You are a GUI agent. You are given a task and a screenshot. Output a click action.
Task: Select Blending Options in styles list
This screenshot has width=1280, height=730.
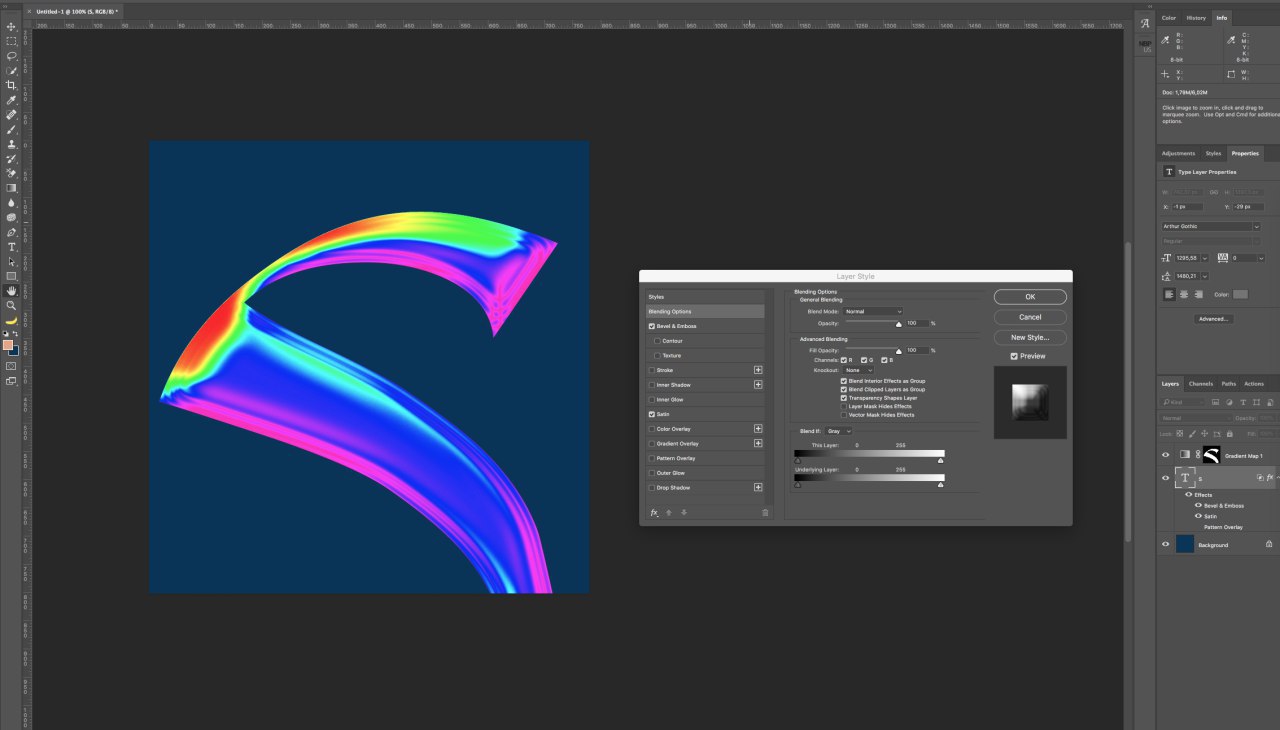[x=705, y=312]
